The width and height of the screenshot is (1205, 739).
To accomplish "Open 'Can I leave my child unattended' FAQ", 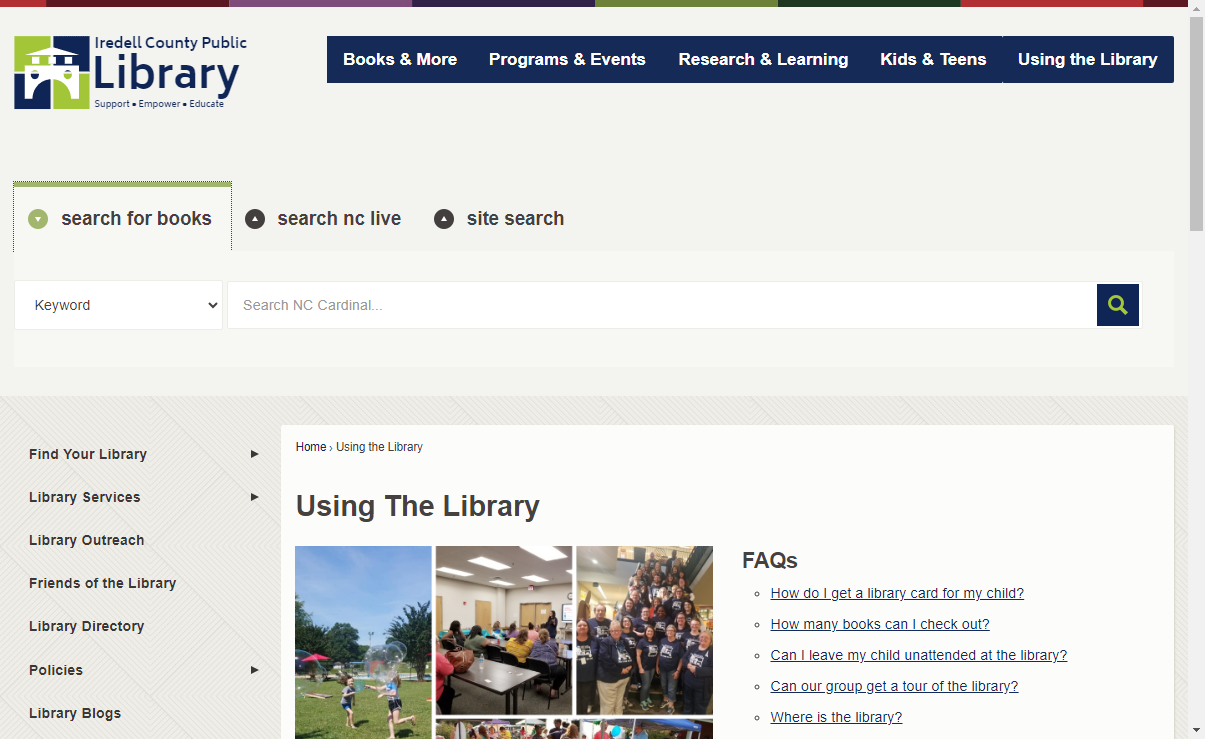I will pos(919,655).
